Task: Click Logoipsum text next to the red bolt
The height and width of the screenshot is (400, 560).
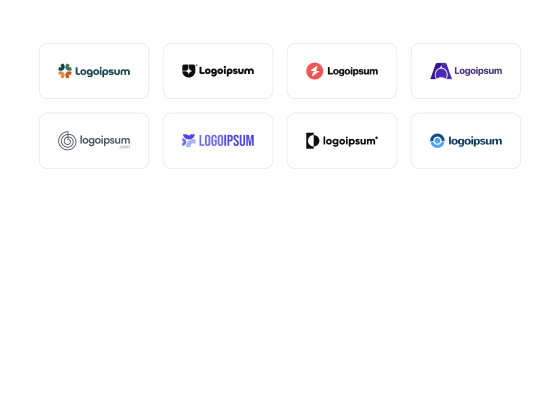Action: [x=352, y=71]
